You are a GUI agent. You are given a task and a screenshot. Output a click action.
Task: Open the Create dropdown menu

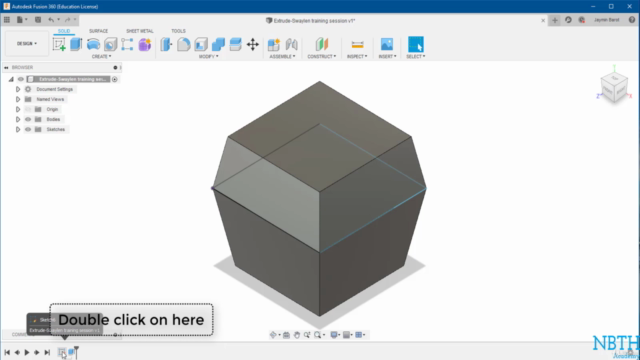[x=101, y=56]
